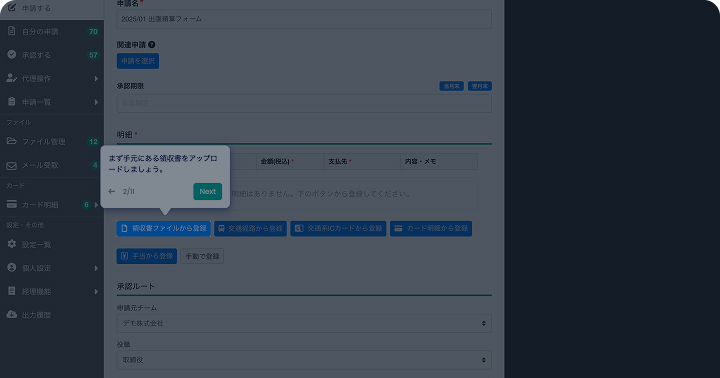Set the deadline with the 当月末 button
720x378 pixels.
pos(451,86)
